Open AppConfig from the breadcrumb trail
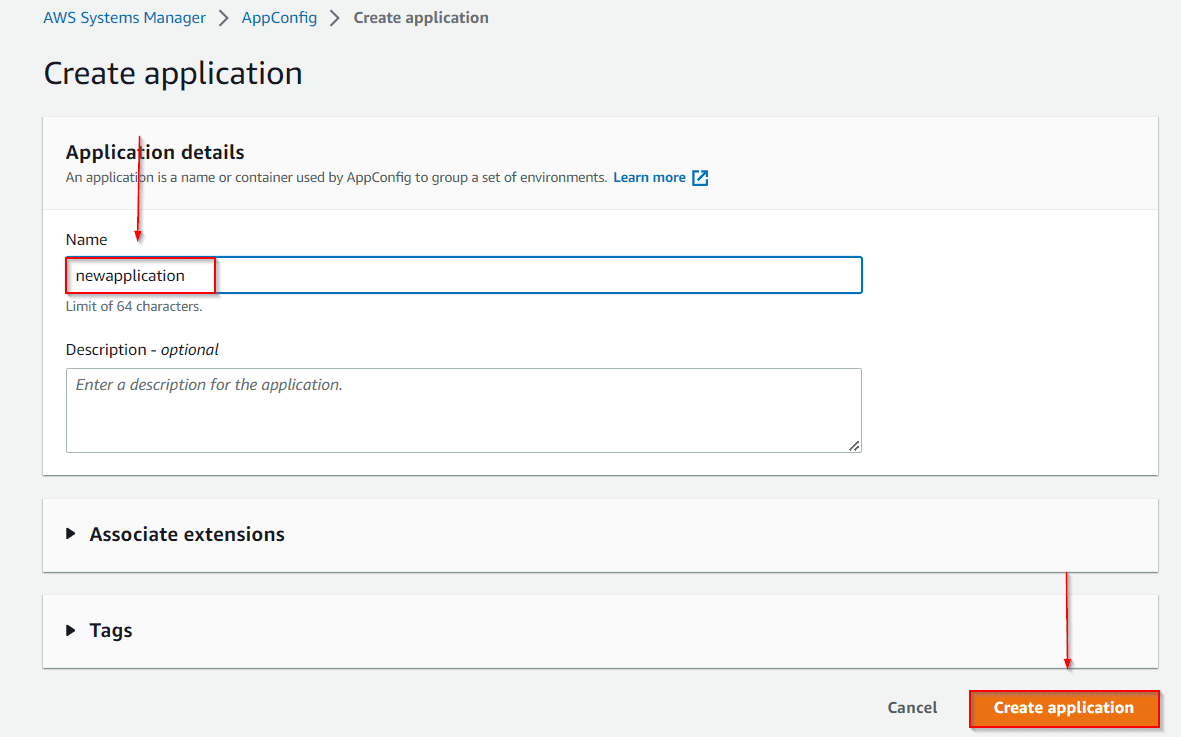The height and width of the screenshot is (737, 1181). (x=279, y=17)
